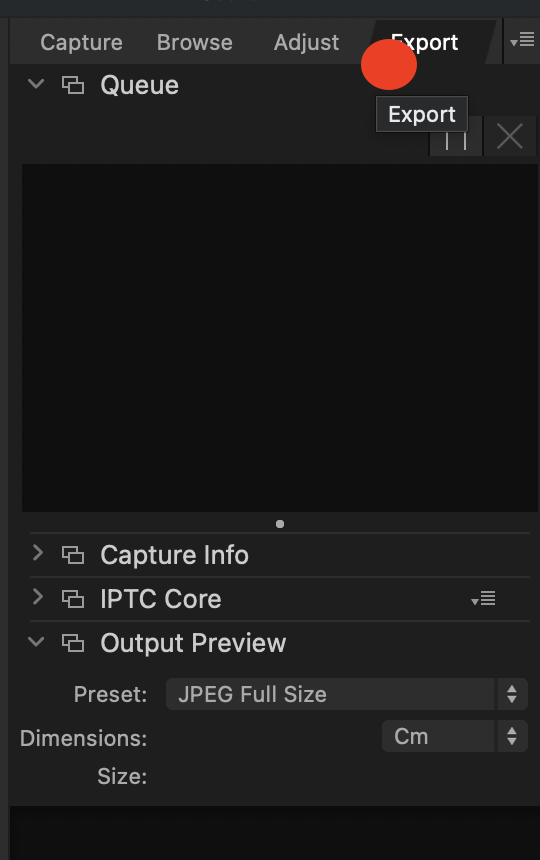Click the Queue resize handle dot
The width and height of the screenshot is (540, 860).
point(280,524)
